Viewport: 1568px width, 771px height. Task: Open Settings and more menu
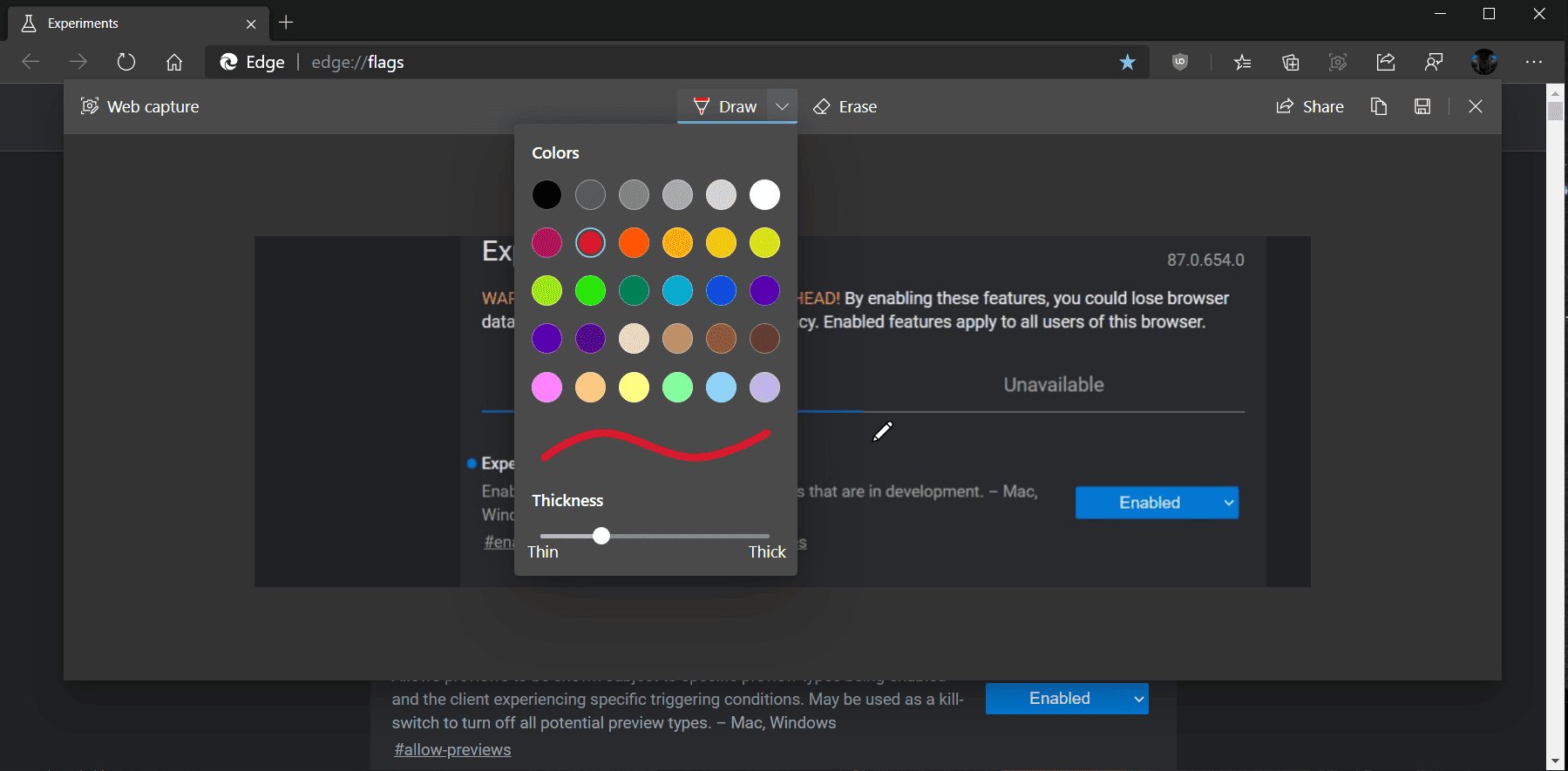click(1534, 62)
